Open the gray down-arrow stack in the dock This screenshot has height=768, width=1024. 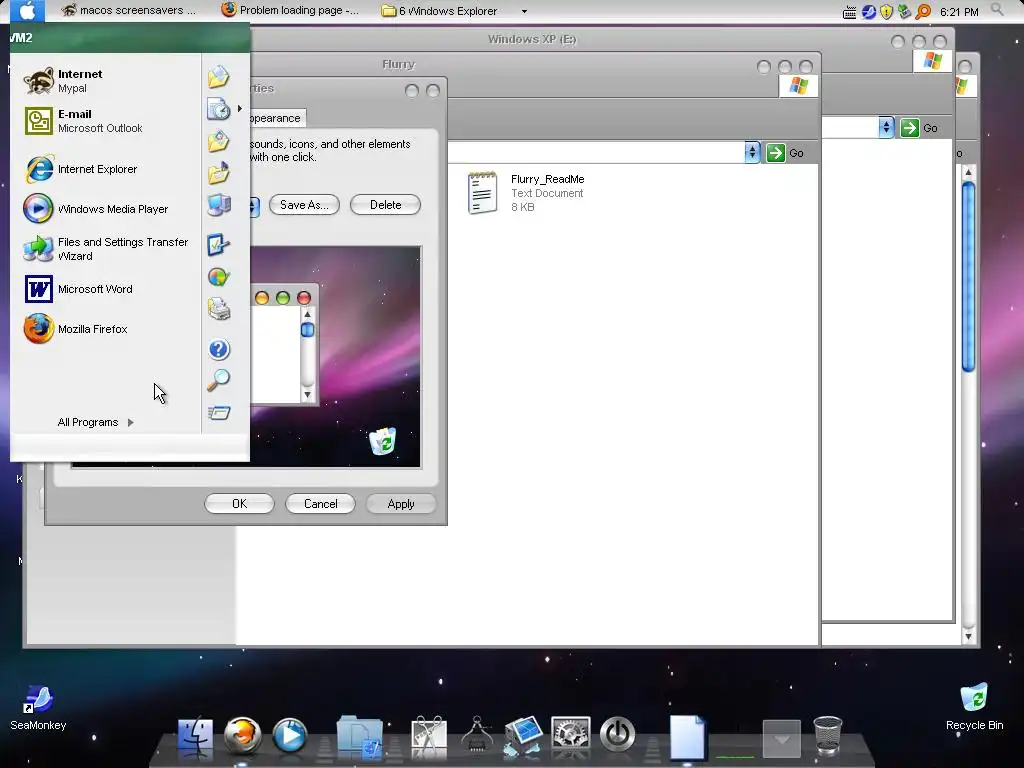(781, 738)
